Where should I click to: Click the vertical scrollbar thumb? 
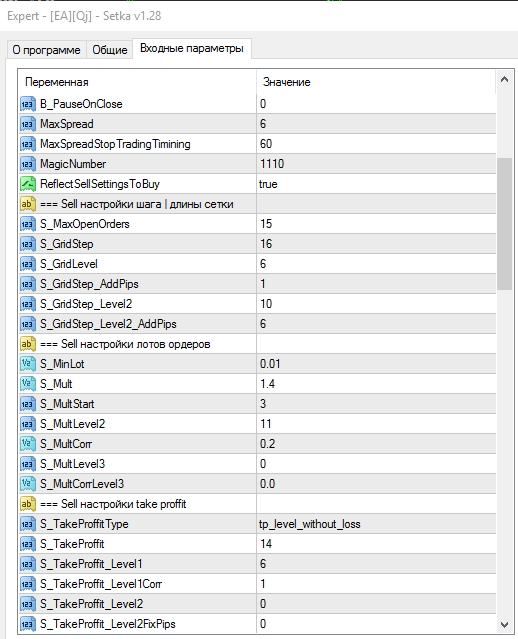pyautogui.click(x=504, y=224)
